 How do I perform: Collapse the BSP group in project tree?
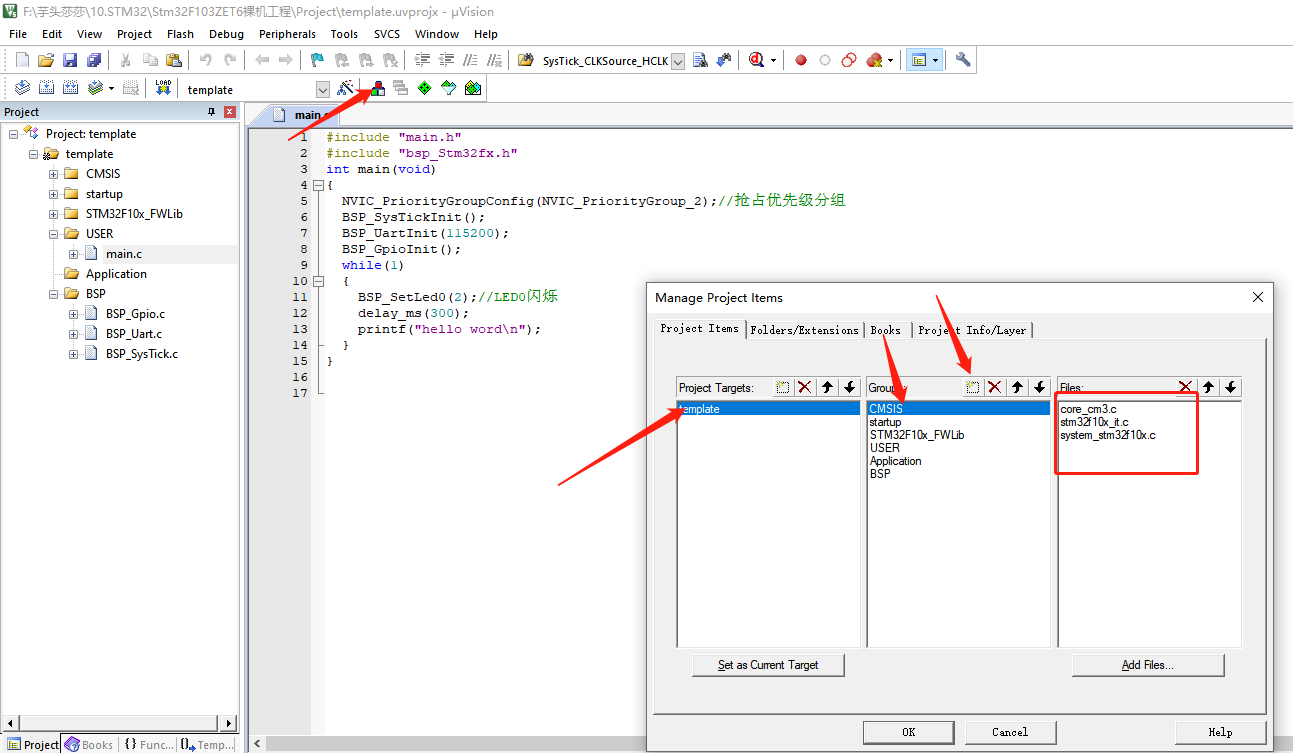coord(54,294)
